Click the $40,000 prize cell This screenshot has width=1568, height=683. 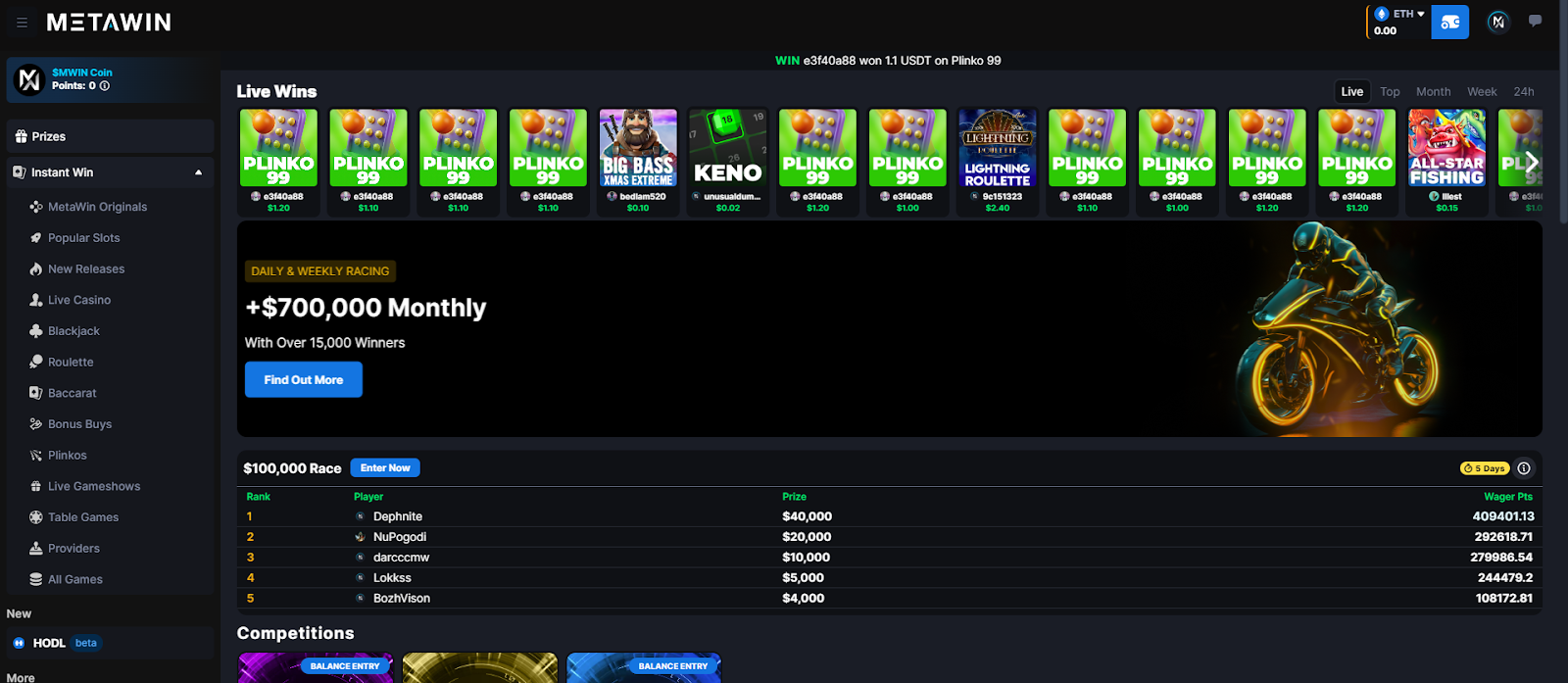tap(808, 516)
